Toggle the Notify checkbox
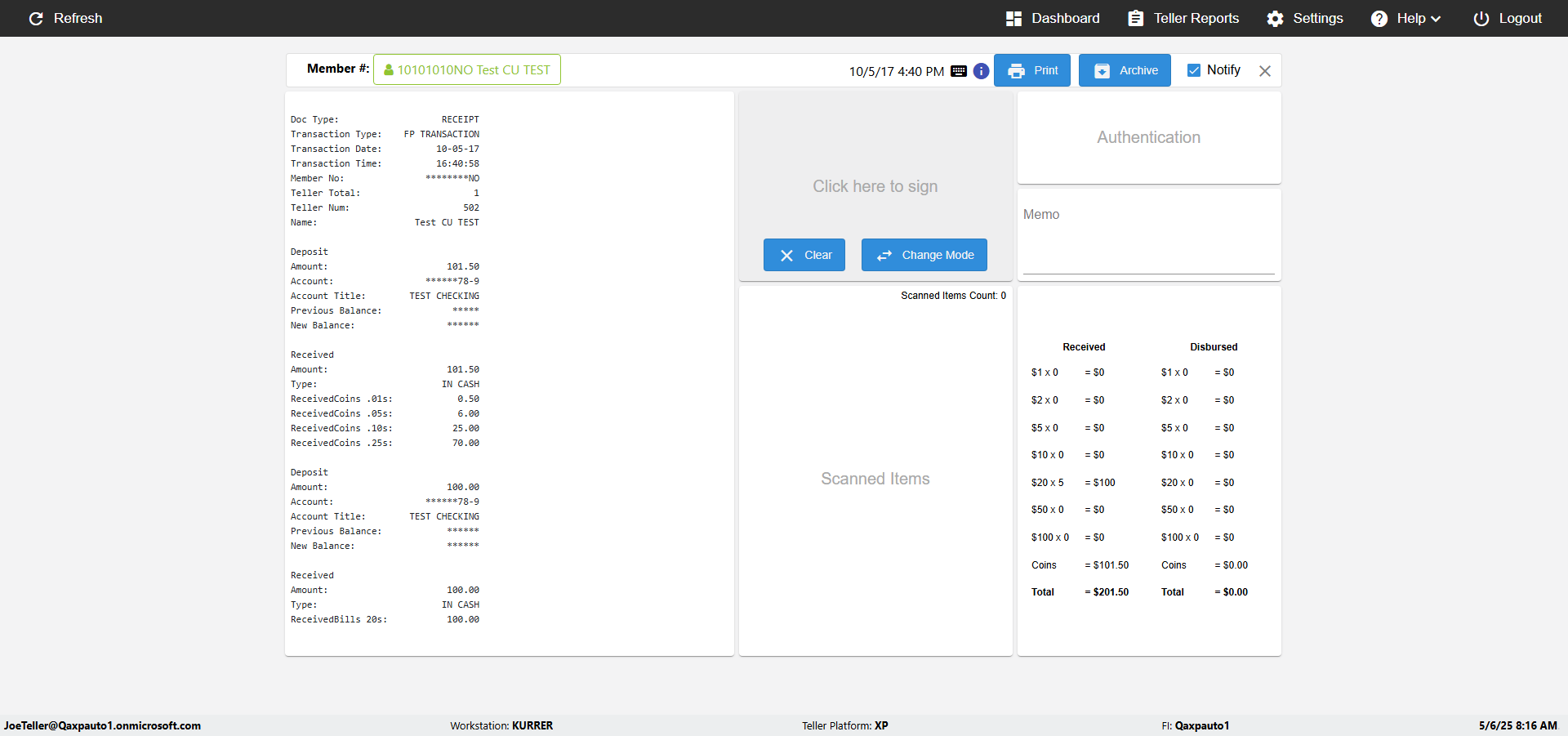This screenshot has height=736, width=1568. click(1194, 70)
